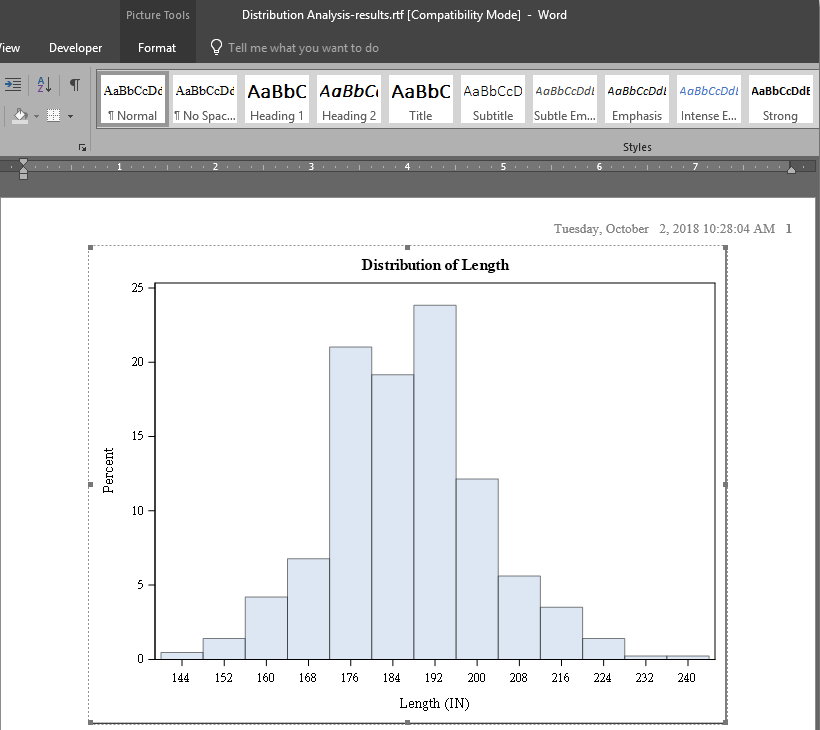Click the Picture Tools contextual label
The width and height of the screenshot is (820, 730).
point(157,15)
